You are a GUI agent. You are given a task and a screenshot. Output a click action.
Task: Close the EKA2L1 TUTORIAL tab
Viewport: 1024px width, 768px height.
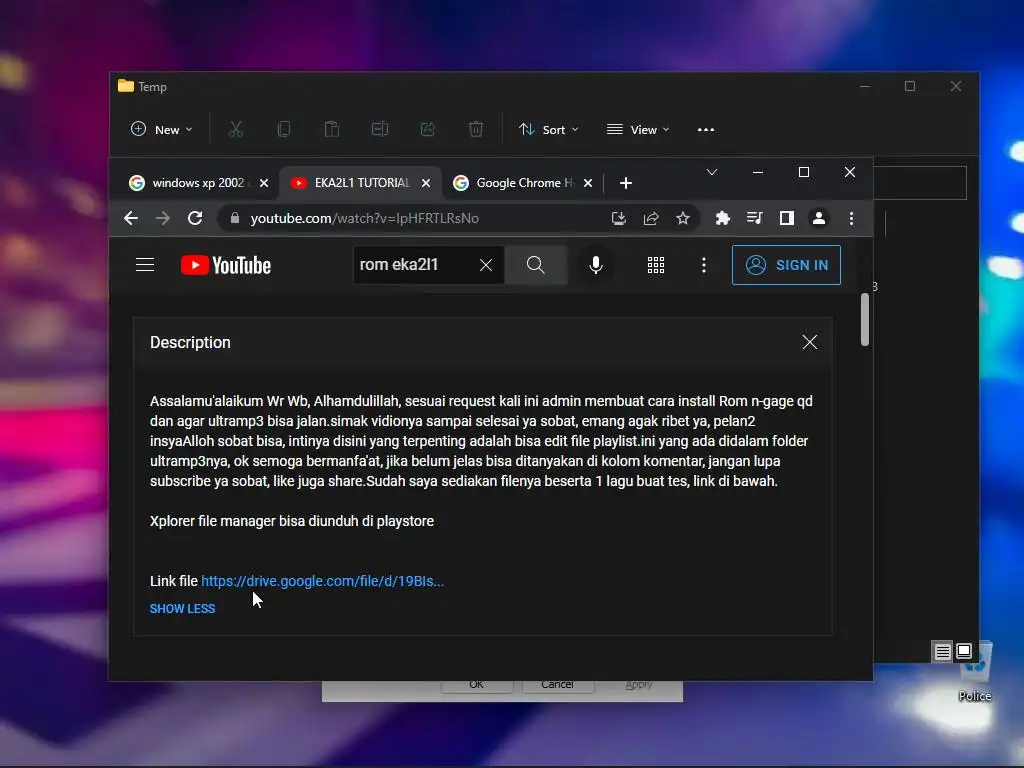426,183
